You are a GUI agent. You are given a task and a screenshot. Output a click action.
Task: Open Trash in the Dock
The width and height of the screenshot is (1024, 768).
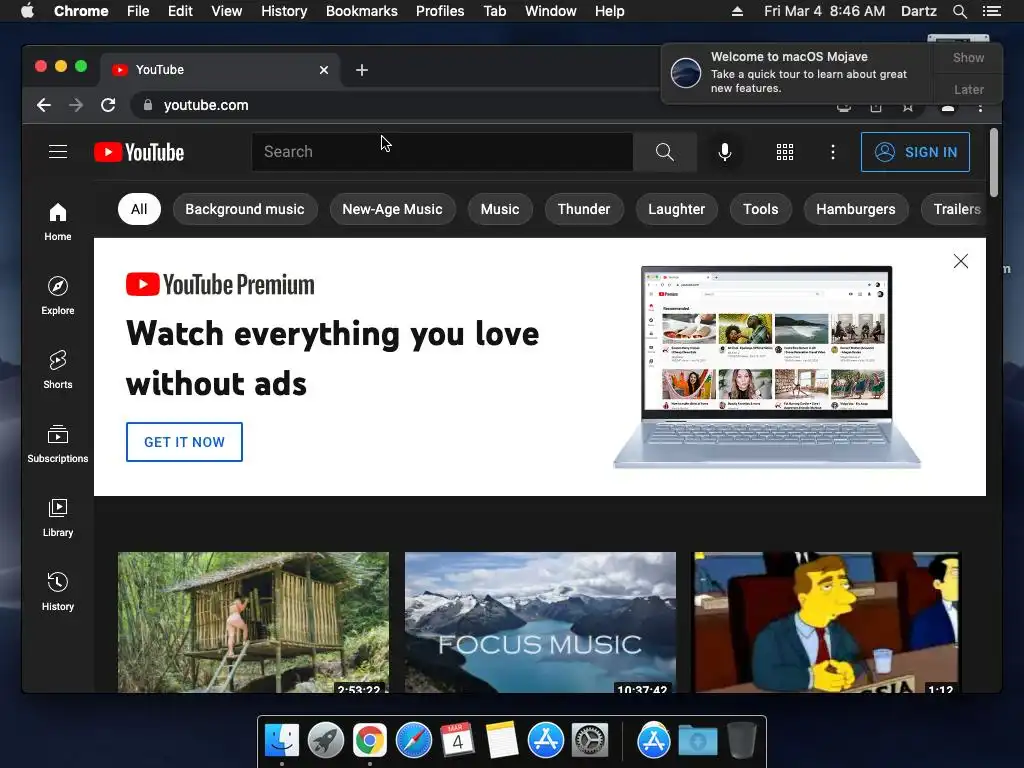click(x=741, y=741)
